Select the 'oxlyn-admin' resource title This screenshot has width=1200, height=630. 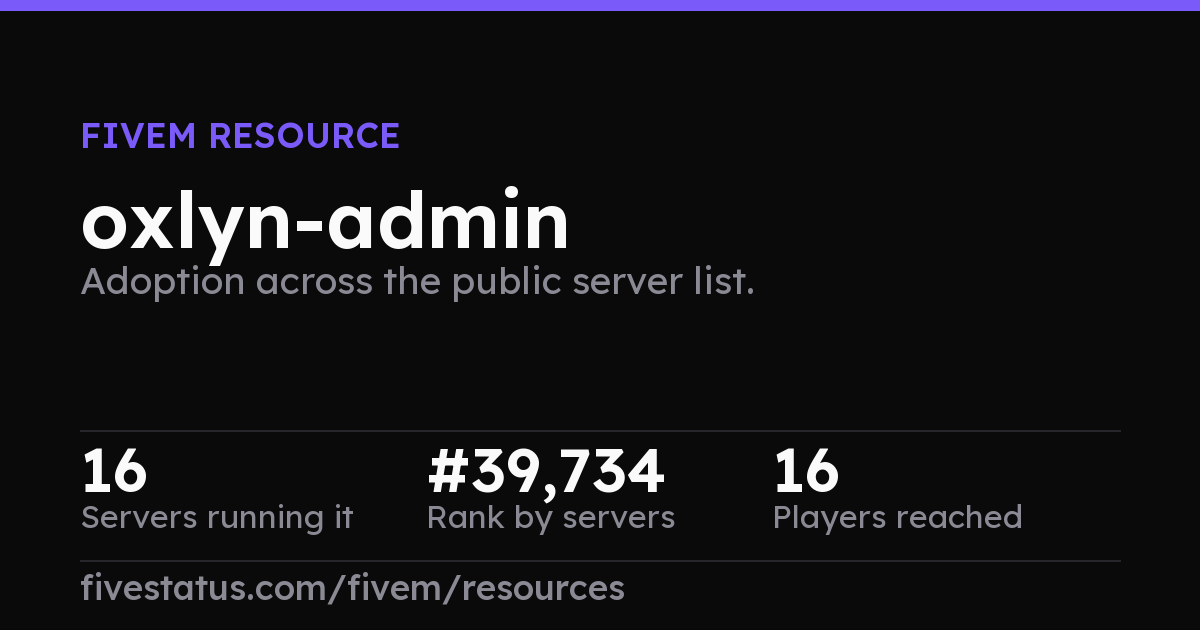(x=325, y=224)
